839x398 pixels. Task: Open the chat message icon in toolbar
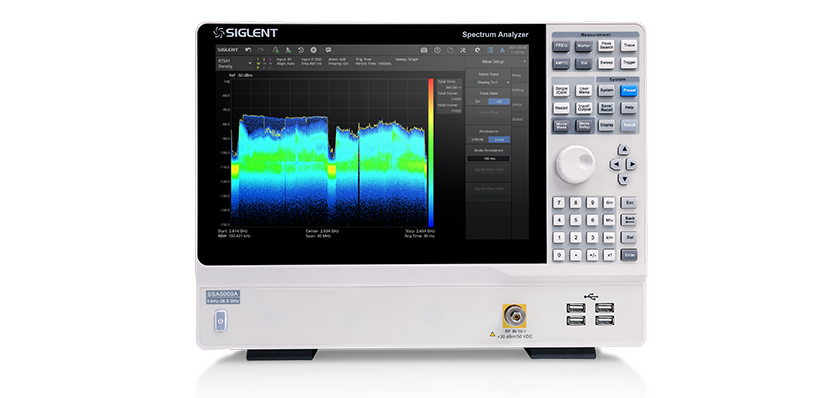[x=328, y=50]
